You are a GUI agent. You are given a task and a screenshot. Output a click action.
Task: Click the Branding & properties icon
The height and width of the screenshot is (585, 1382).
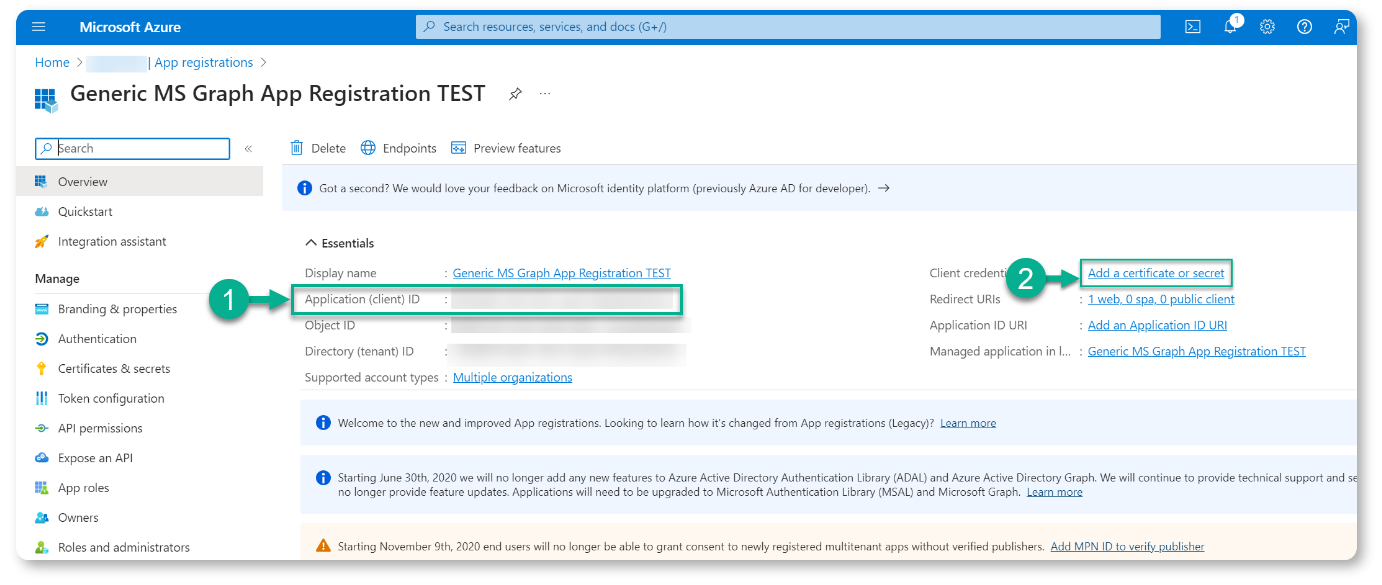click(x=41, y=309)
